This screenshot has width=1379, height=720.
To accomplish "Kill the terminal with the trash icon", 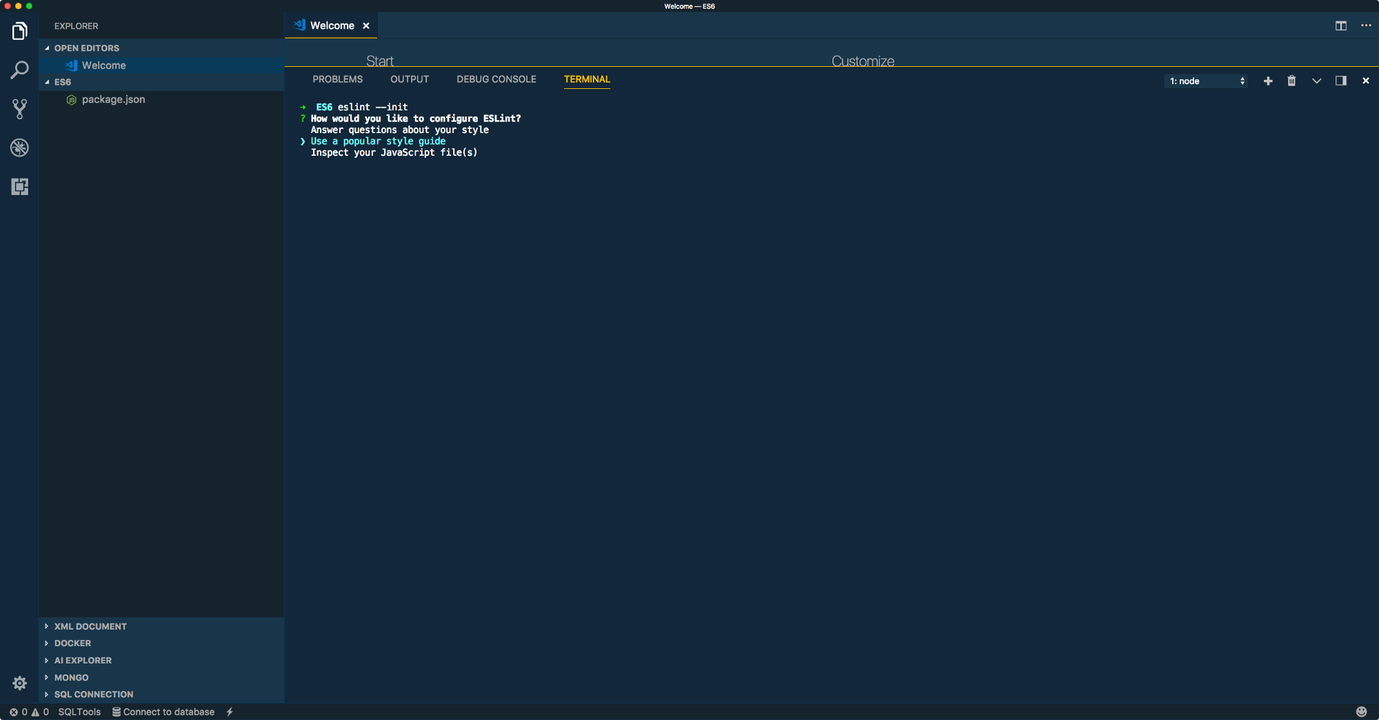I will 1291,81.
